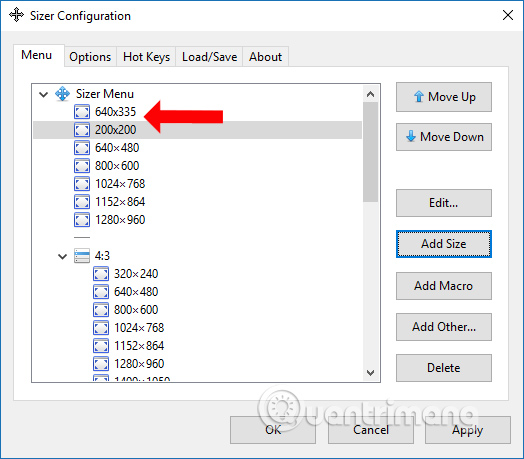The width and height of the screenshot is (524, 459).
Task: Click the icon of 1024×768 under 4:3
Action: [x=101, y=328]
